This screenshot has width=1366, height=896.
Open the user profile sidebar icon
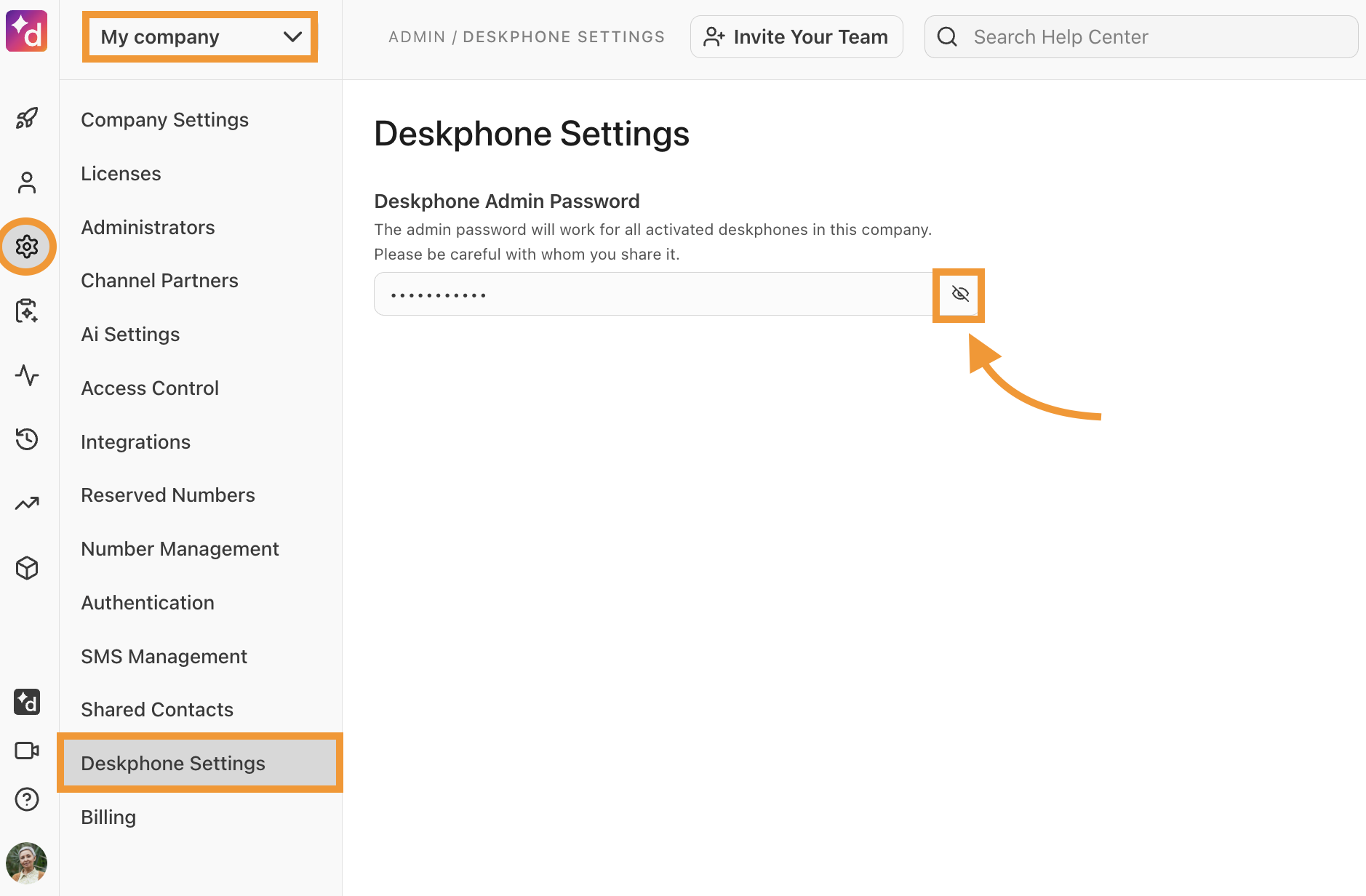tap(27, 183)
